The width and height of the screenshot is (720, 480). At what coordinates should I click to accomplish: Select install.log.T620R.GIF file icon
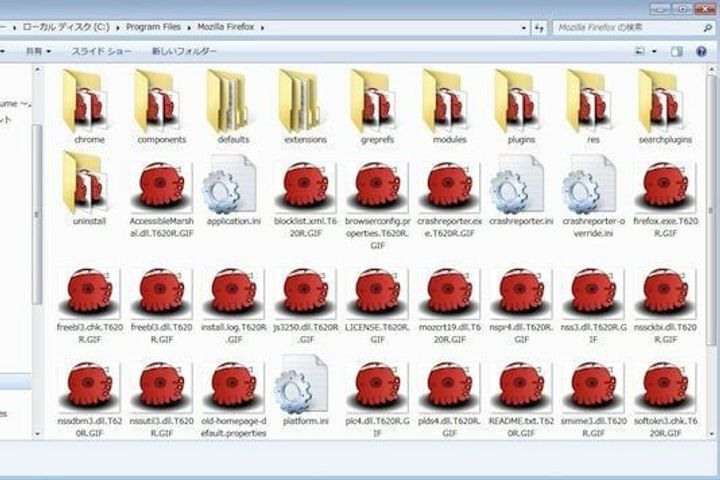233,293
